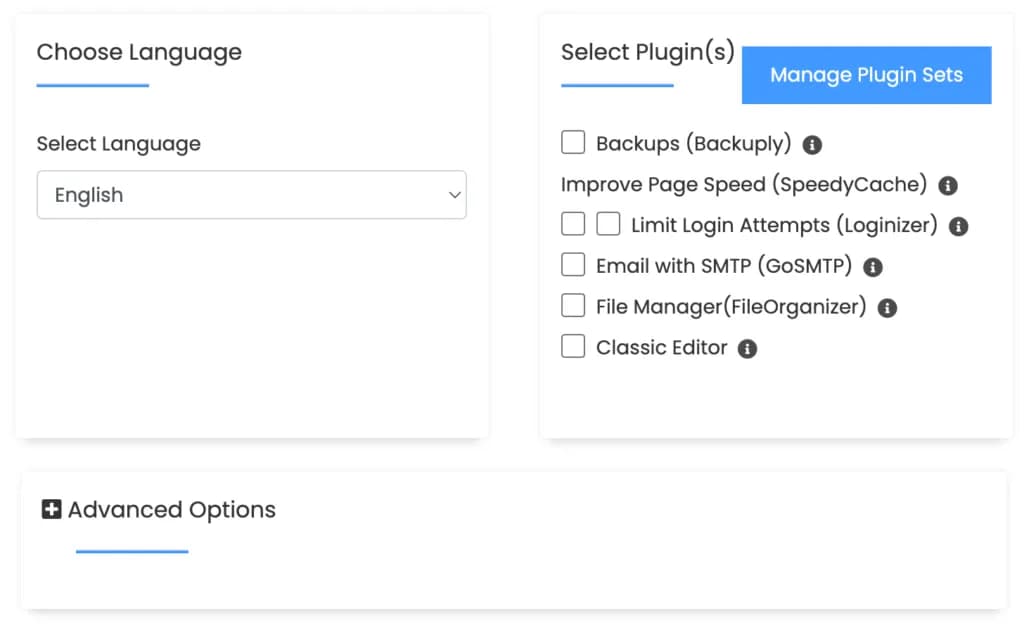Check the first Loginizer checkbox
Image resolution: width=1024 pixels, height=630 pixels.
pyautogui.click(x=572, y=223)
